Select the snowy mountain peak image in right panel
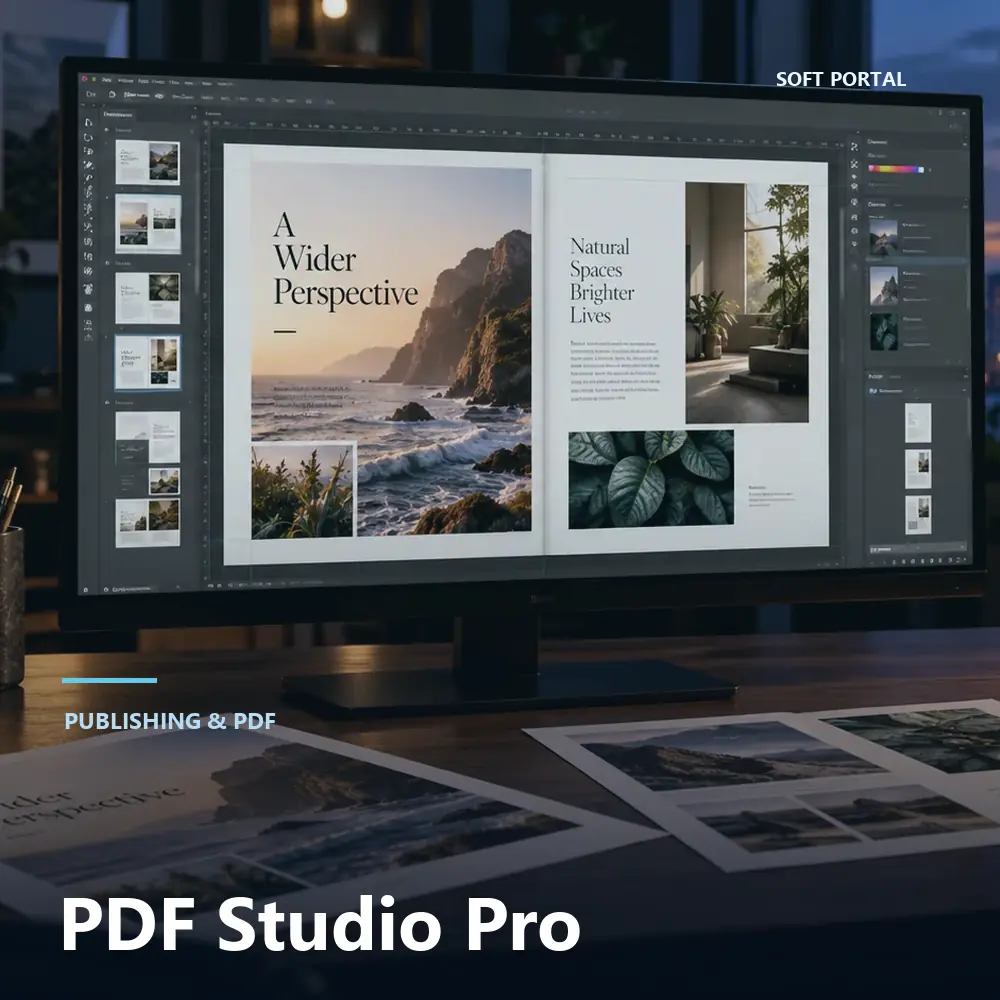The image size is (1000, 1000). tap(884, 285)
